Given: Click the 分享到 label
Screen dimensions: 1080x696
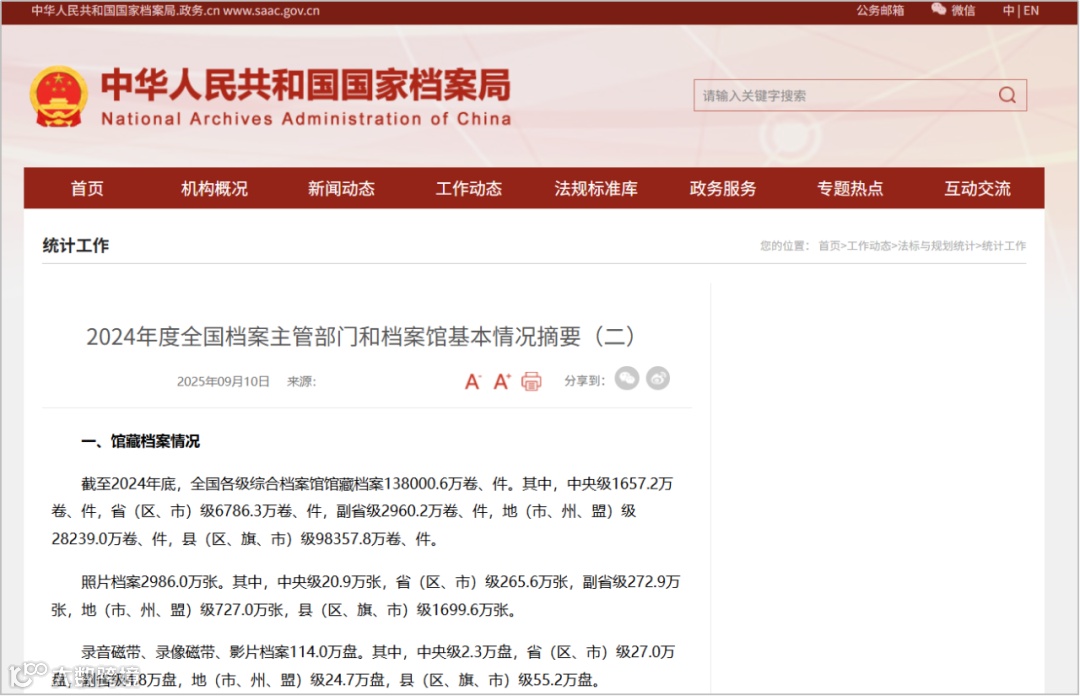Looking at the screenshot, I should click(x=584, y=380).
